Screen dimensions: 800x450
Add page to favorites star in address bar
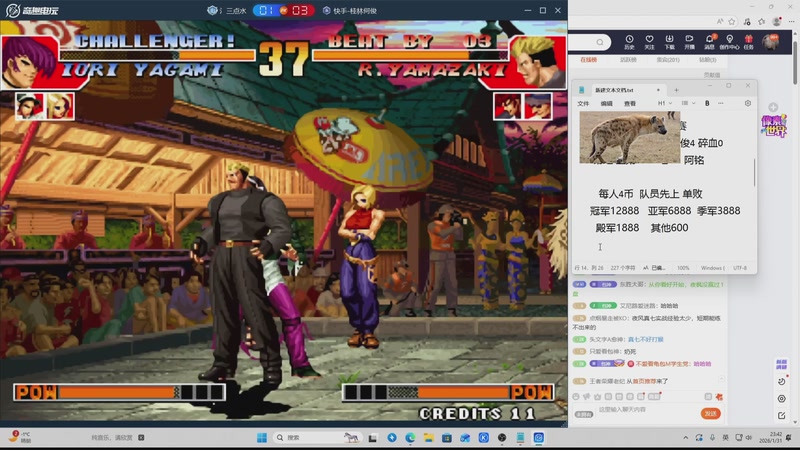[732, 21]
